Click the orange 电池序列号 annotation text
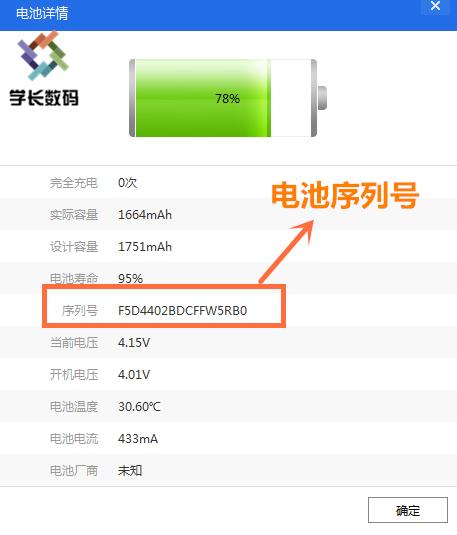Viewport: 457px width, 535px height. tap(345, 195)
